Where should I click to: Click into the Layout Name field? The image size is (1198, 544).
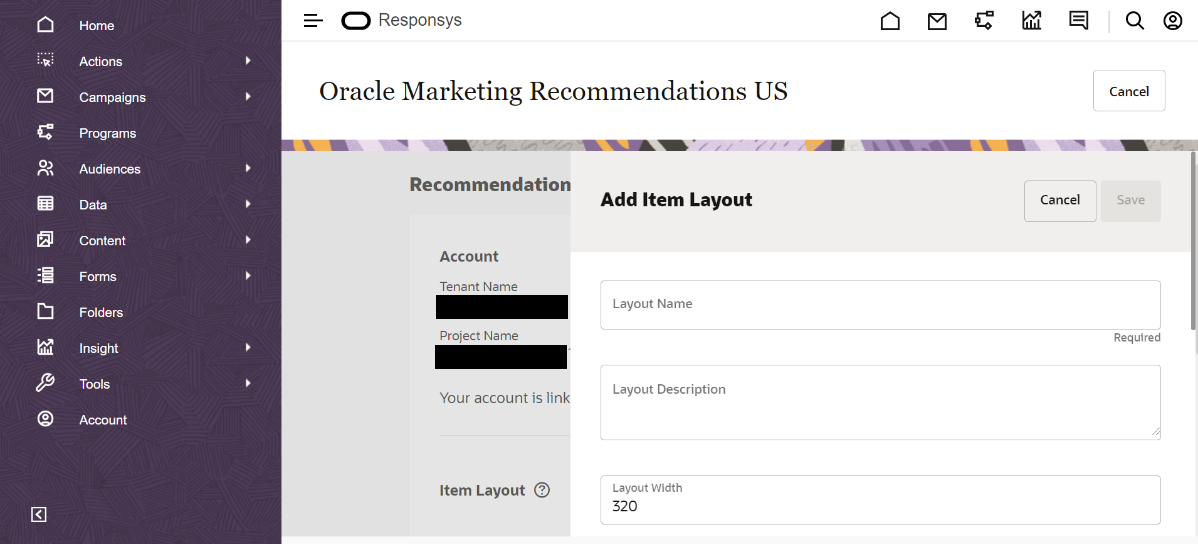click(x=880, y=305)
